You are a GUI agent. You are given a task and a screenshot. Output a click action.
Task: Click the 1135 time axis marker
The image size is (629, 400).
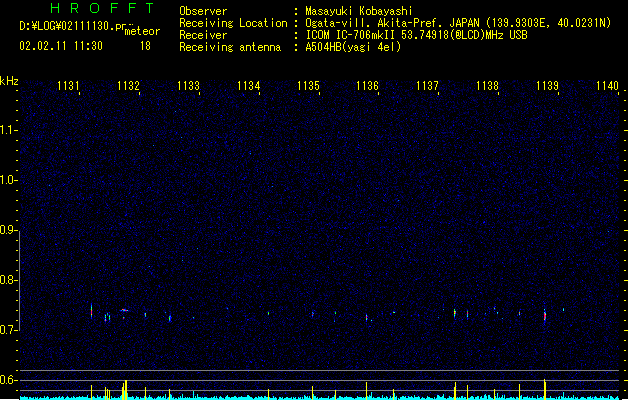tap(308, 86)
